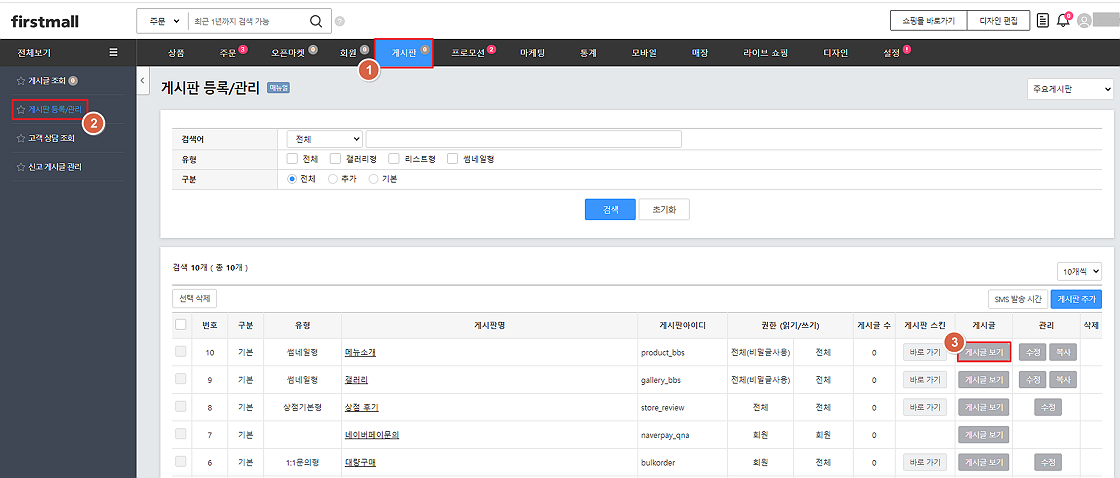Open the 네이버페이문의 board link
Image resolution: width=1120 pixels, height=478 pixels.
coord(371,435)
